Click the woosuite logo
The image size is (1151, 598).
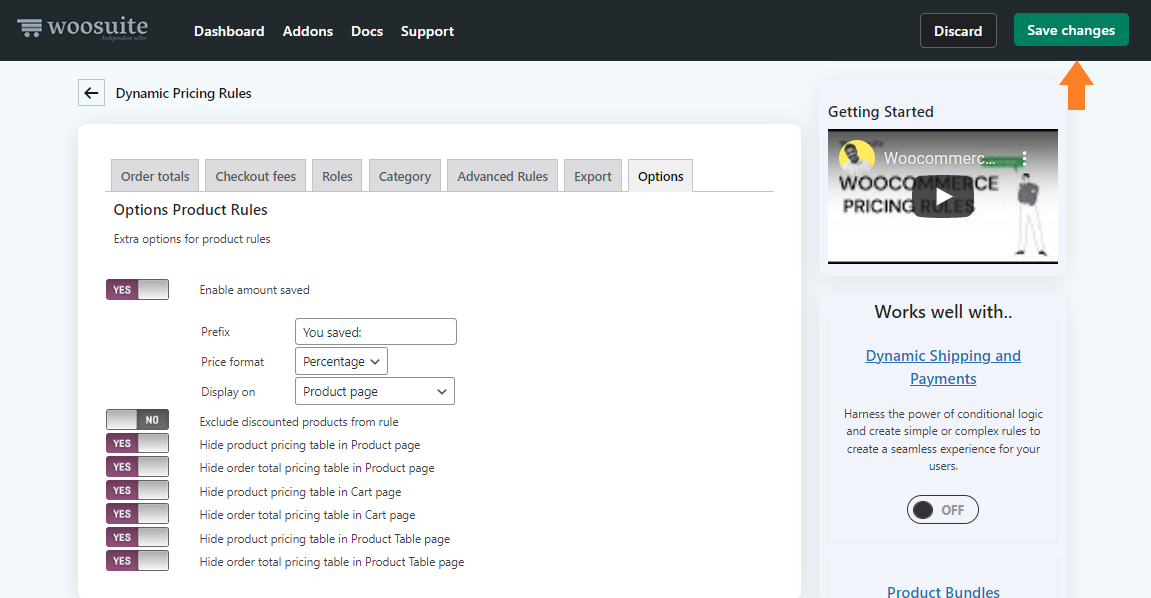pyautogui.click(x=82, y=29)
